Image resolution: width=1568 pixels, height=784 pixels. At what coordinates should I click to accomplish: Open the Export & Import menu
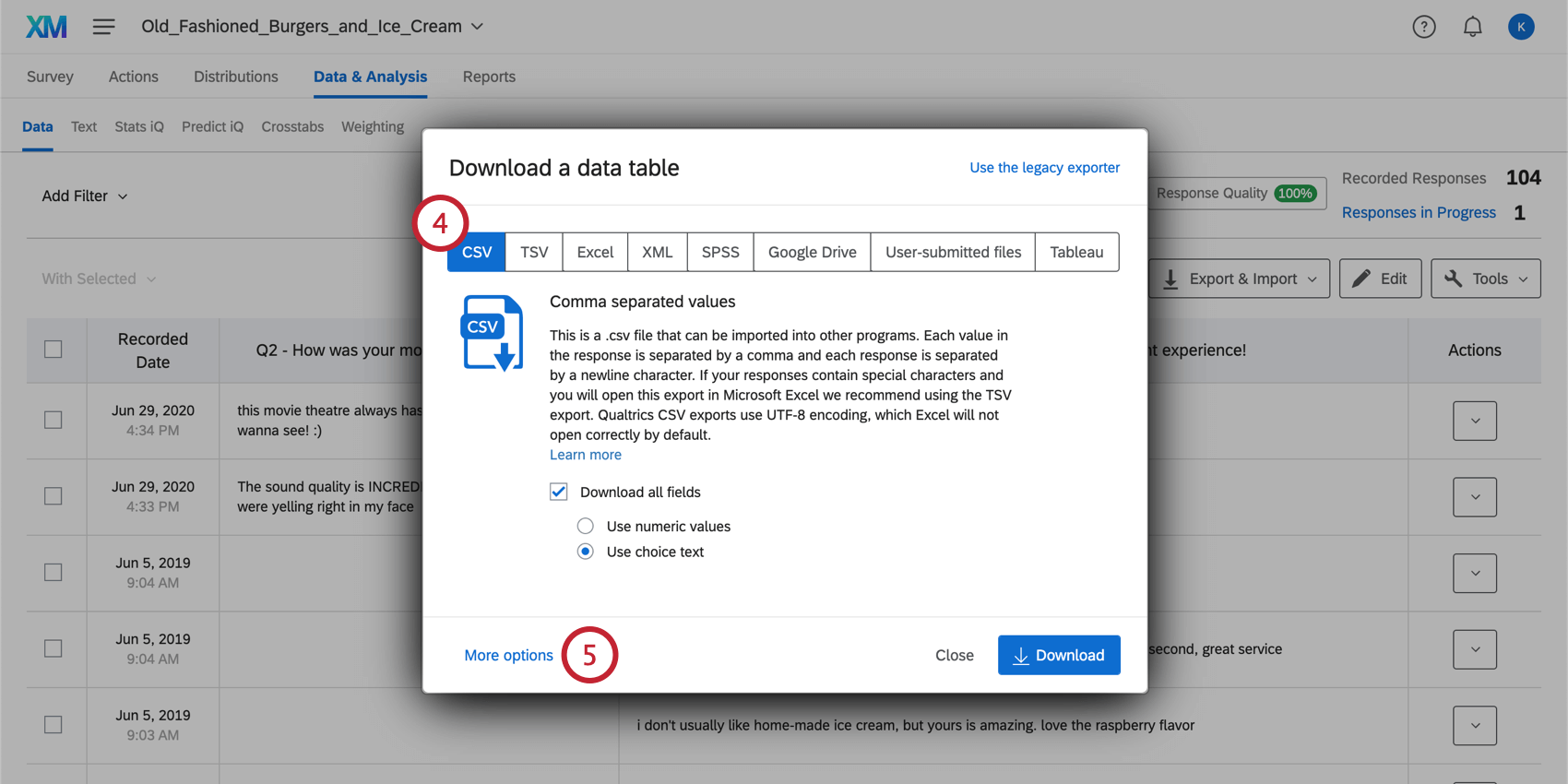click(x=1240, y=279)
